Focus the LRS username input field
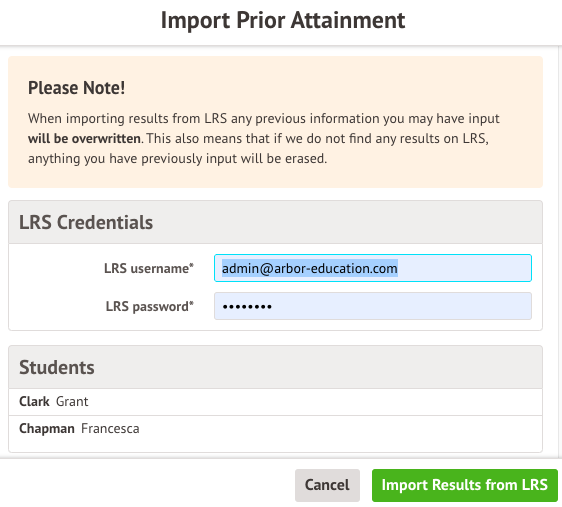 coord(373,268)
